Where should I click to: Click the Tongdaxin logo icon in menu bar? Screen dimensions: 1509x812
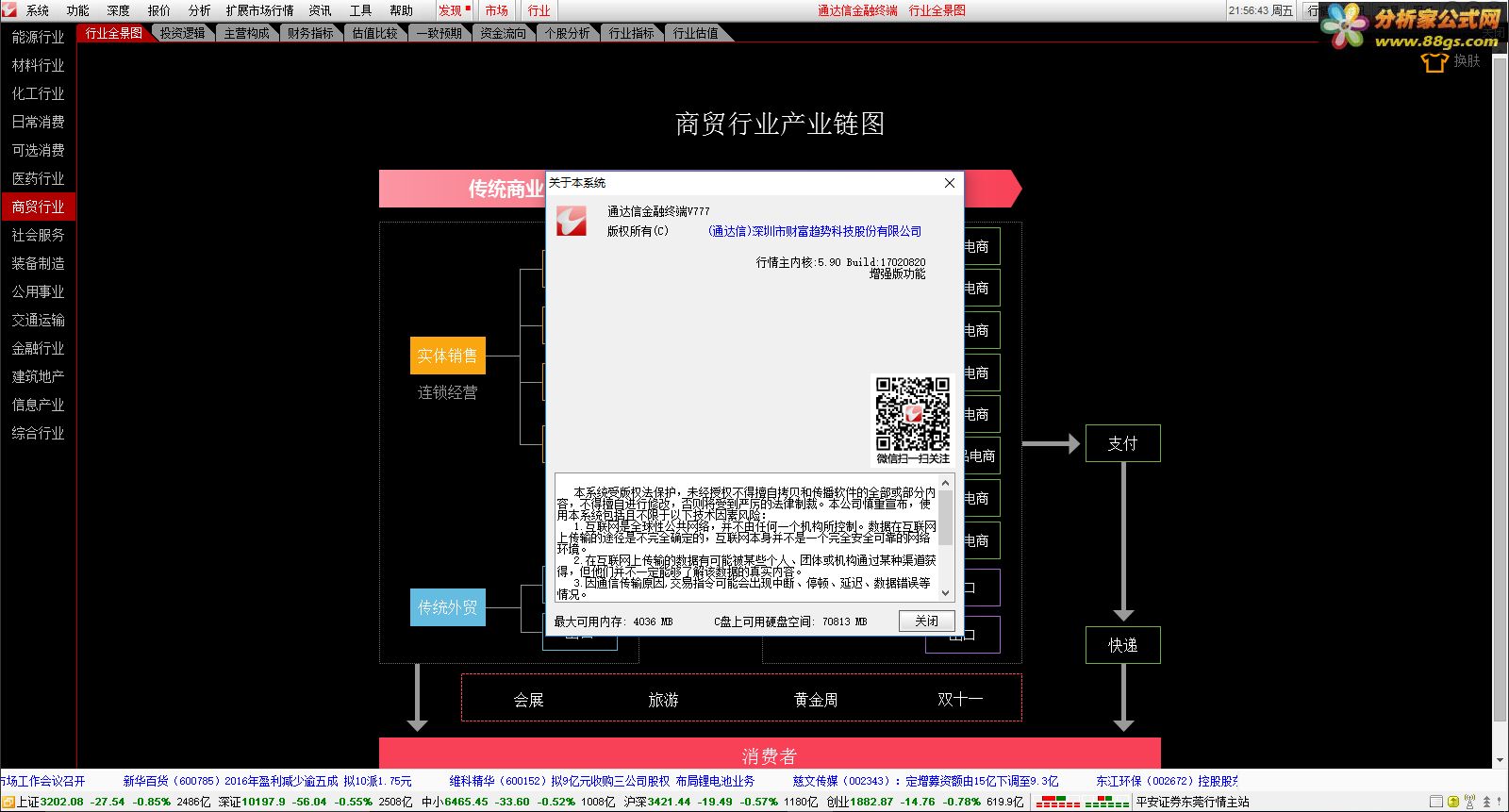8,10
